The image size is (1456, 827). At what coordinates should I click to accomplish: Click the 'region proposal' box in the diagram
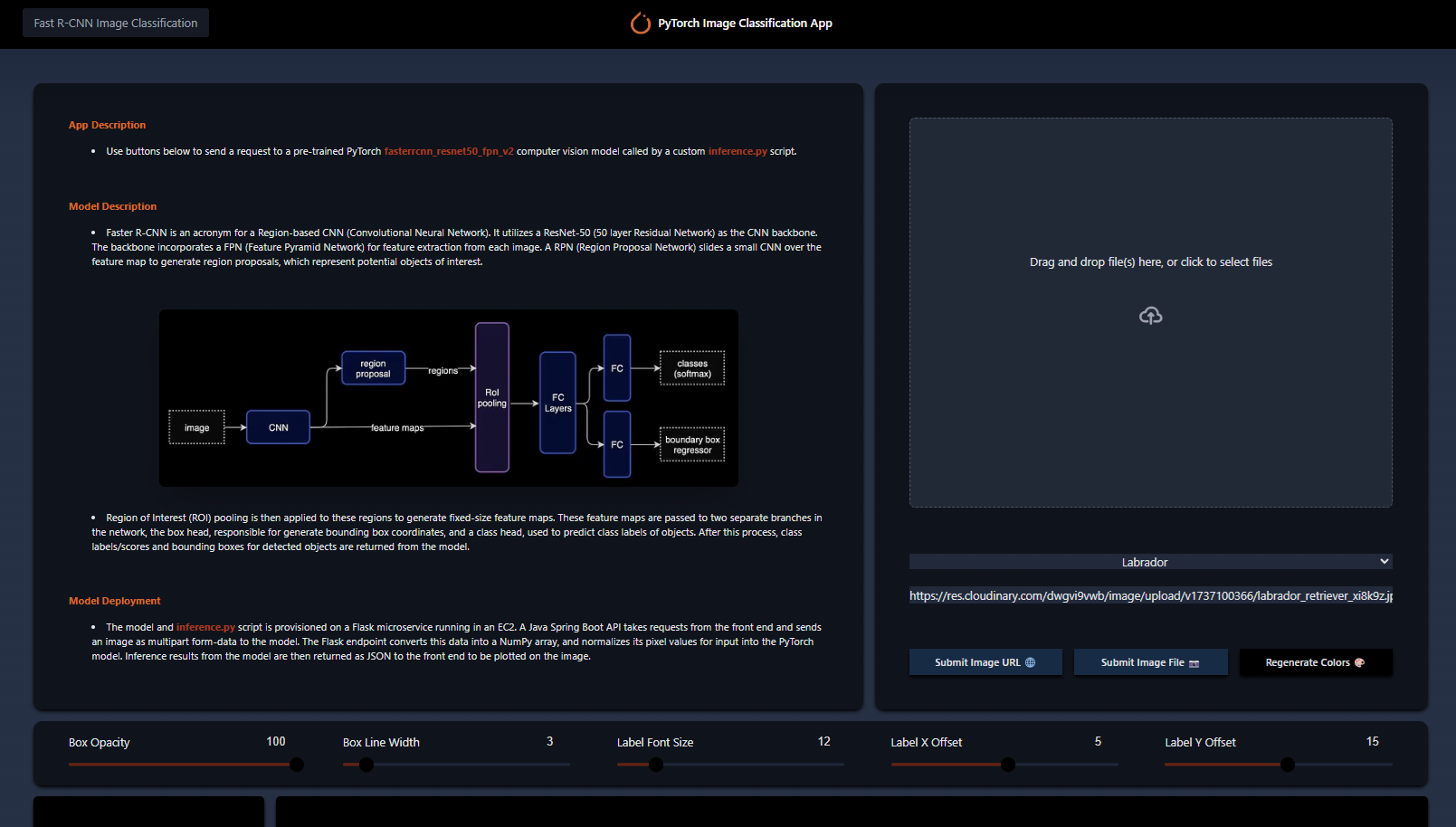tap(373, 368)
